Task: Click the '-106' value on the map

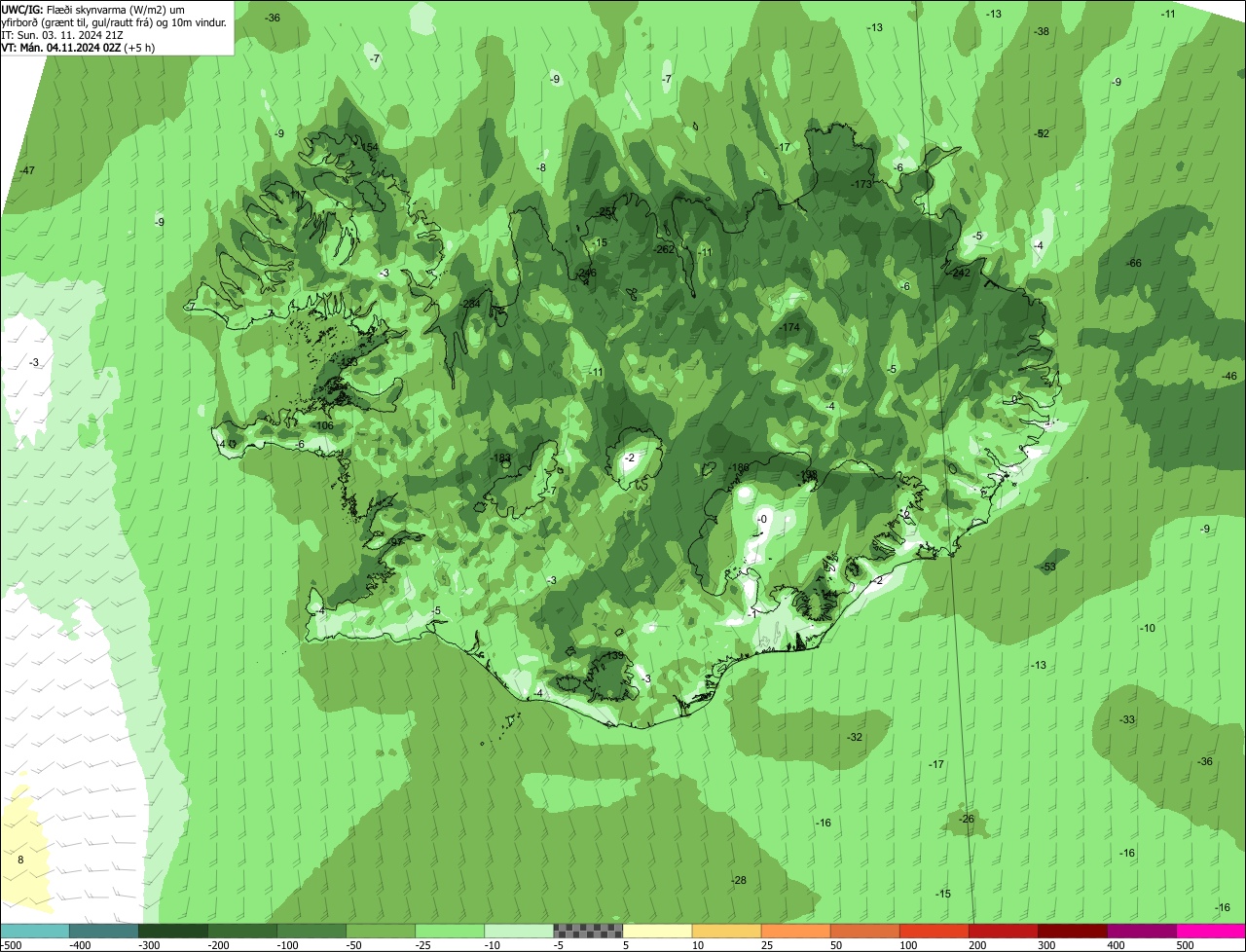Action: point(322,425)
